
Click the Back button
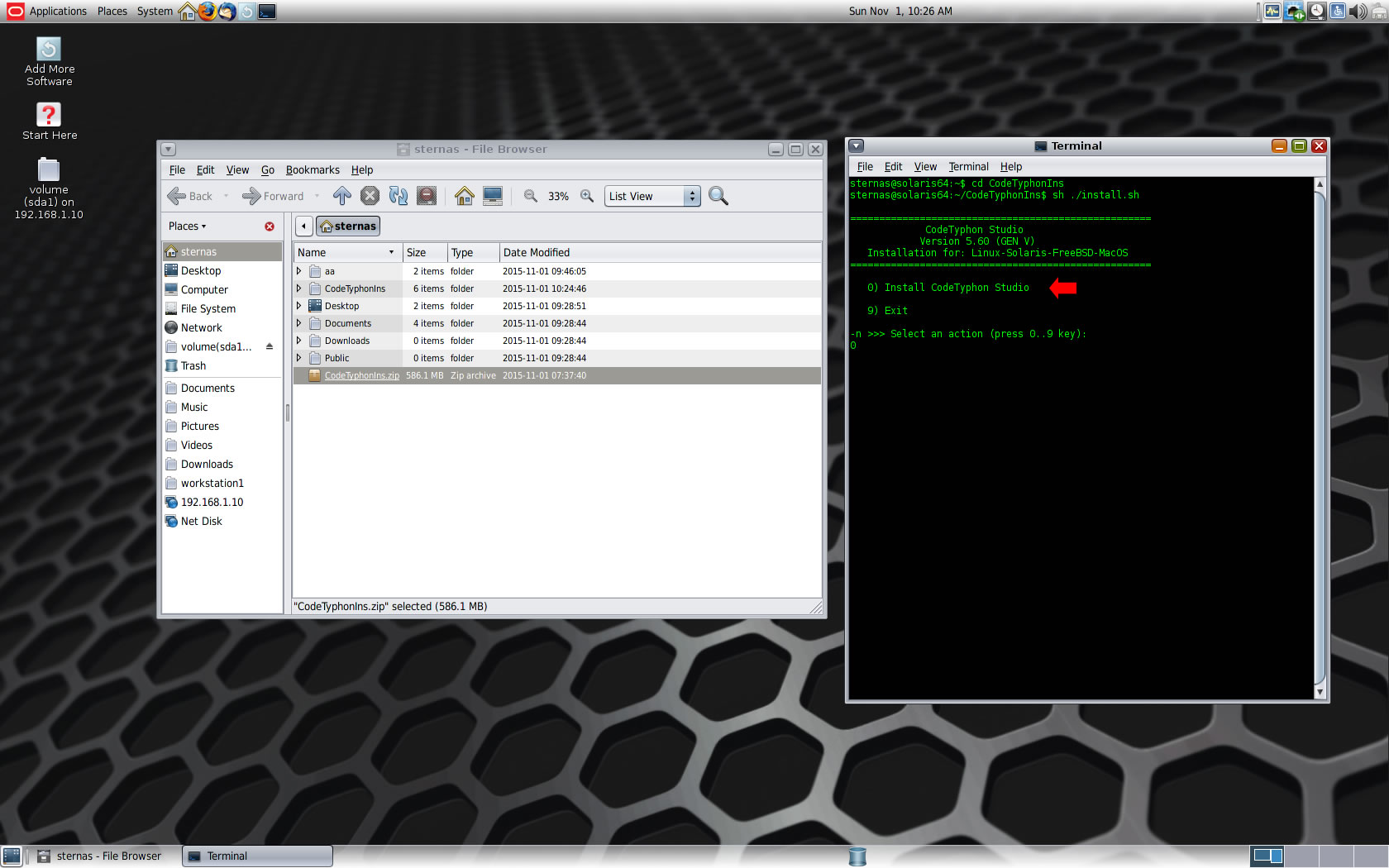(x=190, y=196)
